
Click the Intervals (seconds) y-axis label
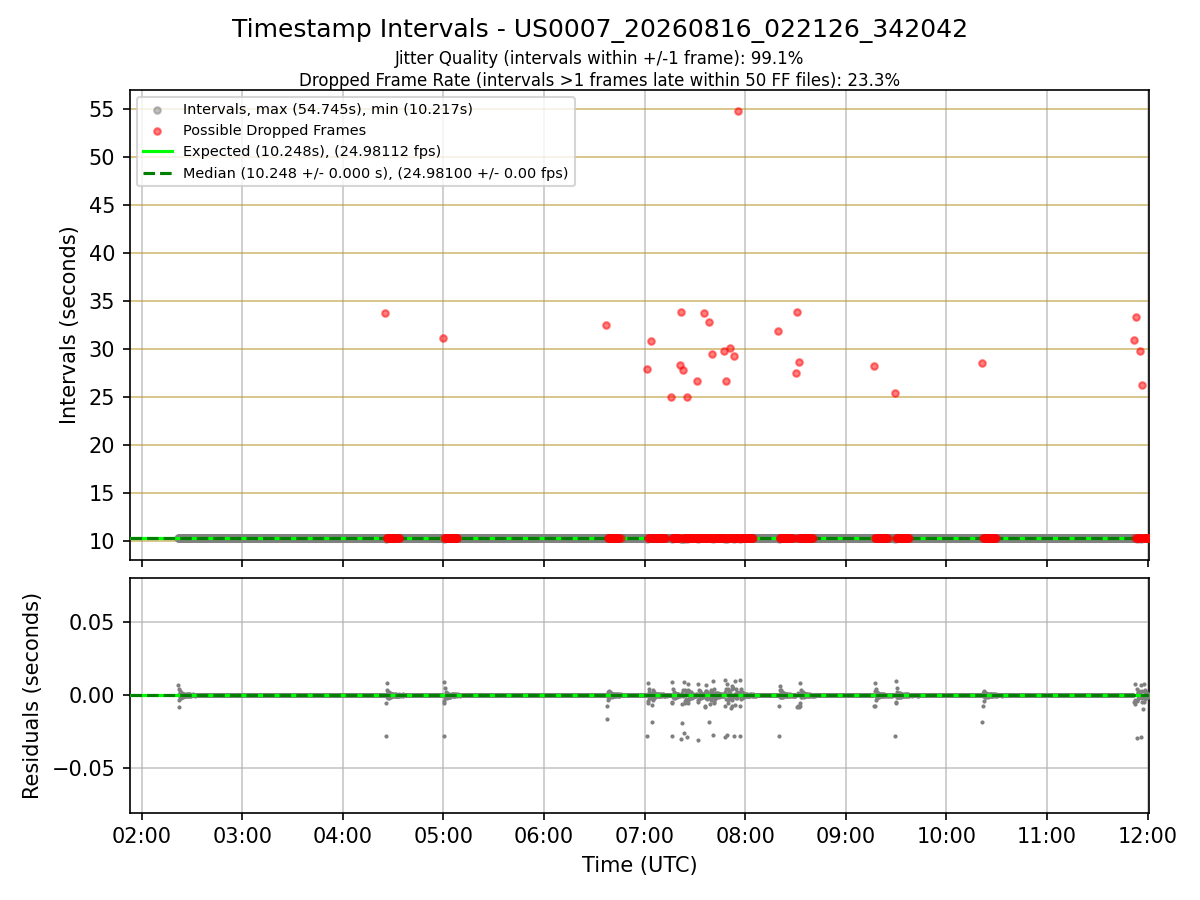69,325
